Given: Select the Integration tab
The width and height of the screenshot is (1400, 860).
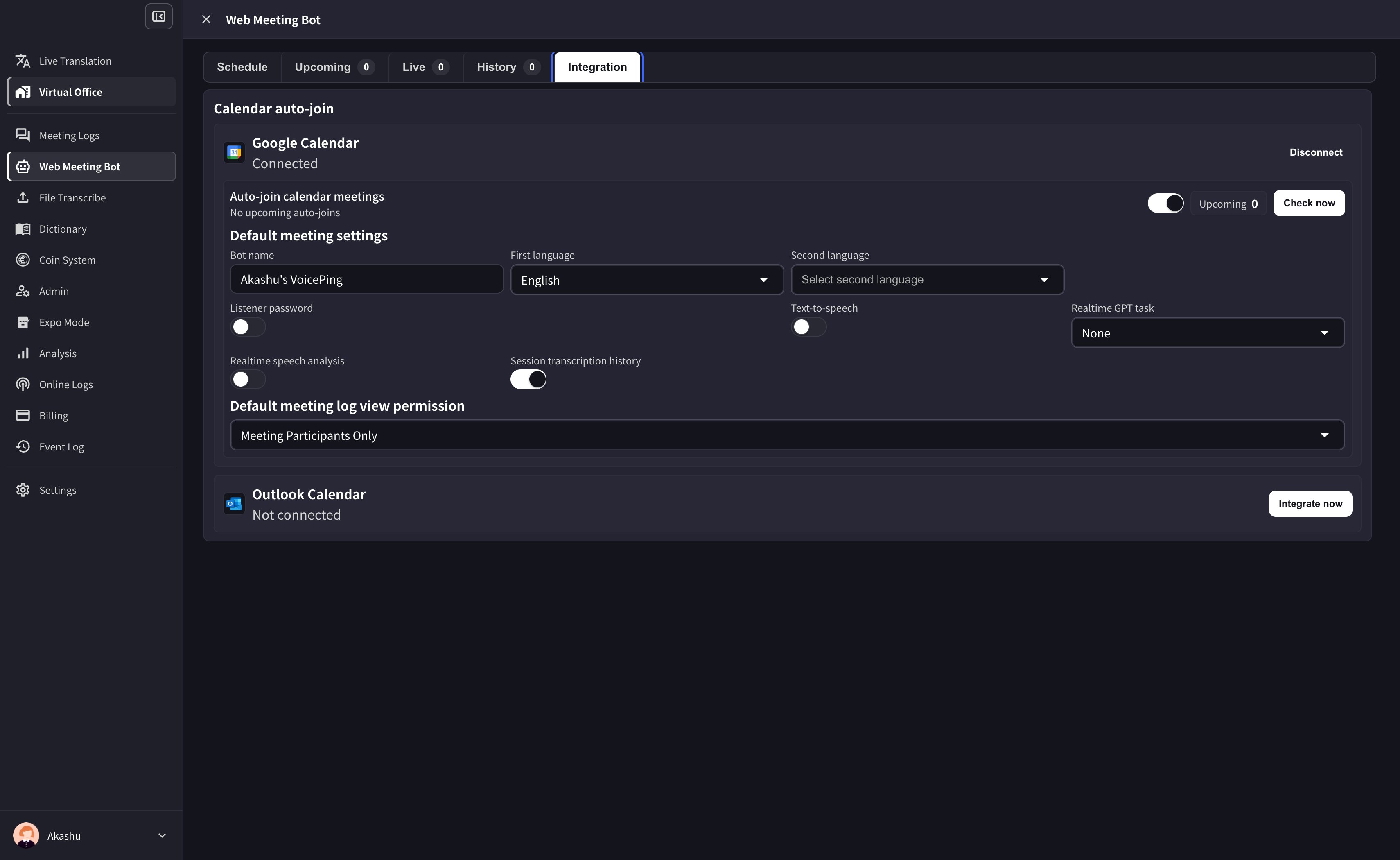Looking at the screenshot, I should pyautogui.click(x=597, y=67).
